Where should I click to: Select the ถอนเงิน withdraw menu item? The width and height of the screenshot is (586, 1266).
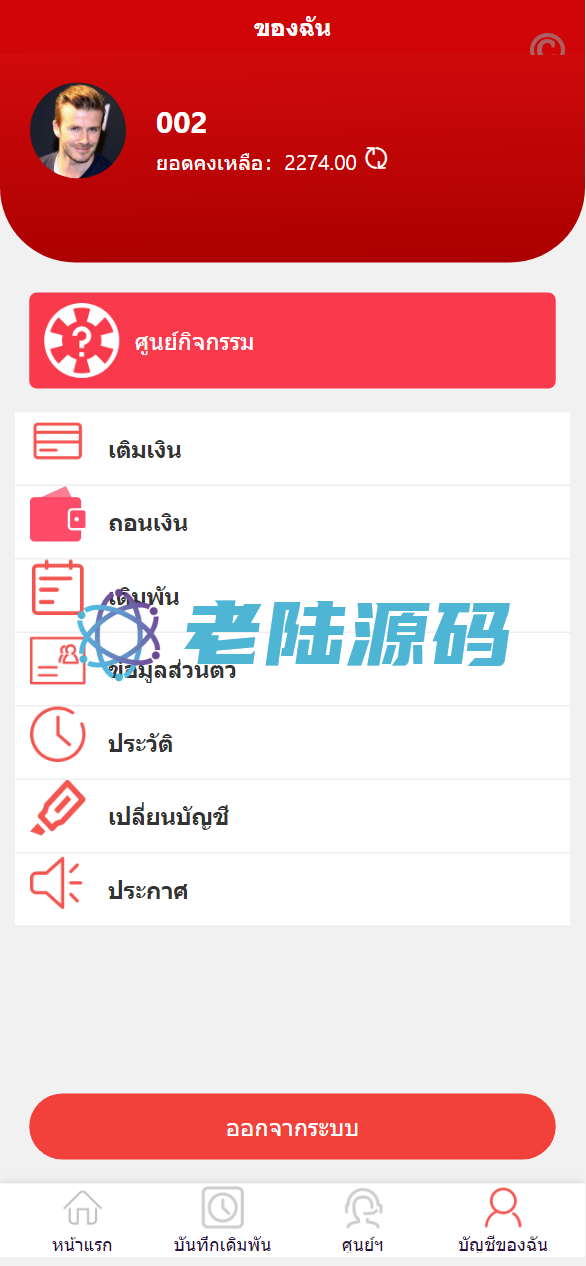(292, 523)
